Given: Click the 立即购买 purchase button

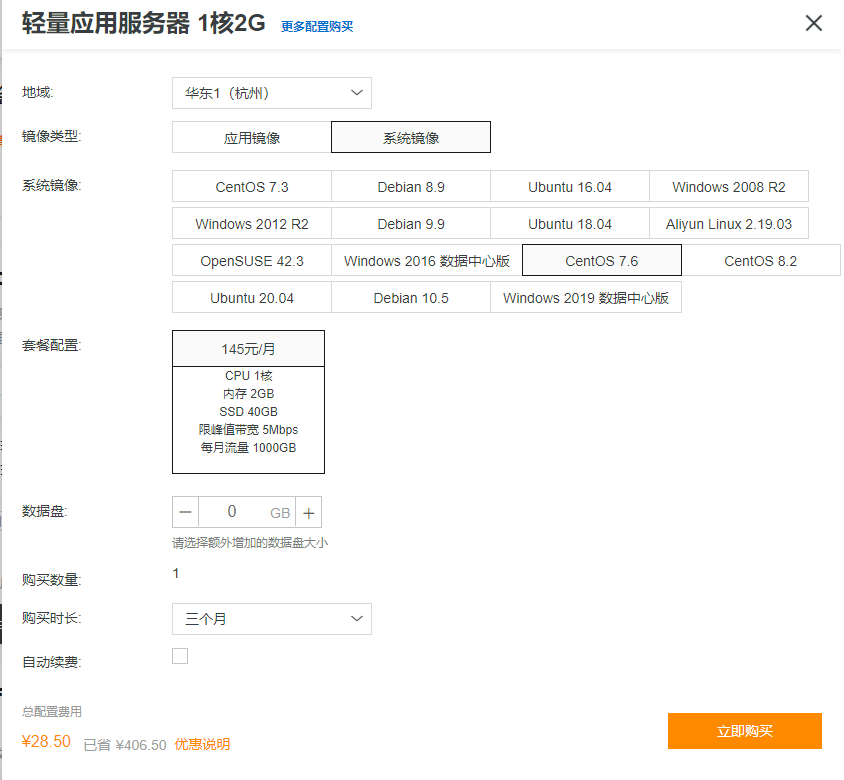Looking at the screenshot, I should pyautogui.click(x=744, y=731).
